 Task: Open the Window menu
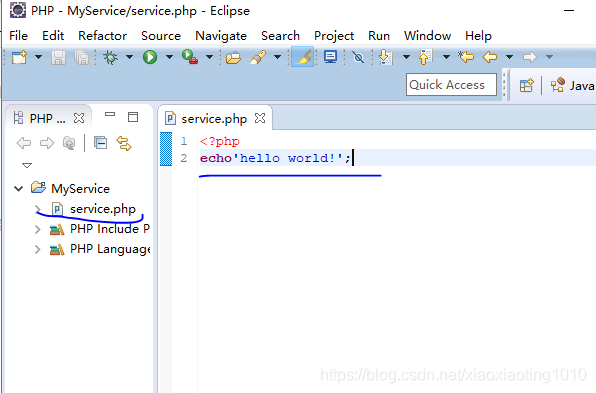[427, 36]
